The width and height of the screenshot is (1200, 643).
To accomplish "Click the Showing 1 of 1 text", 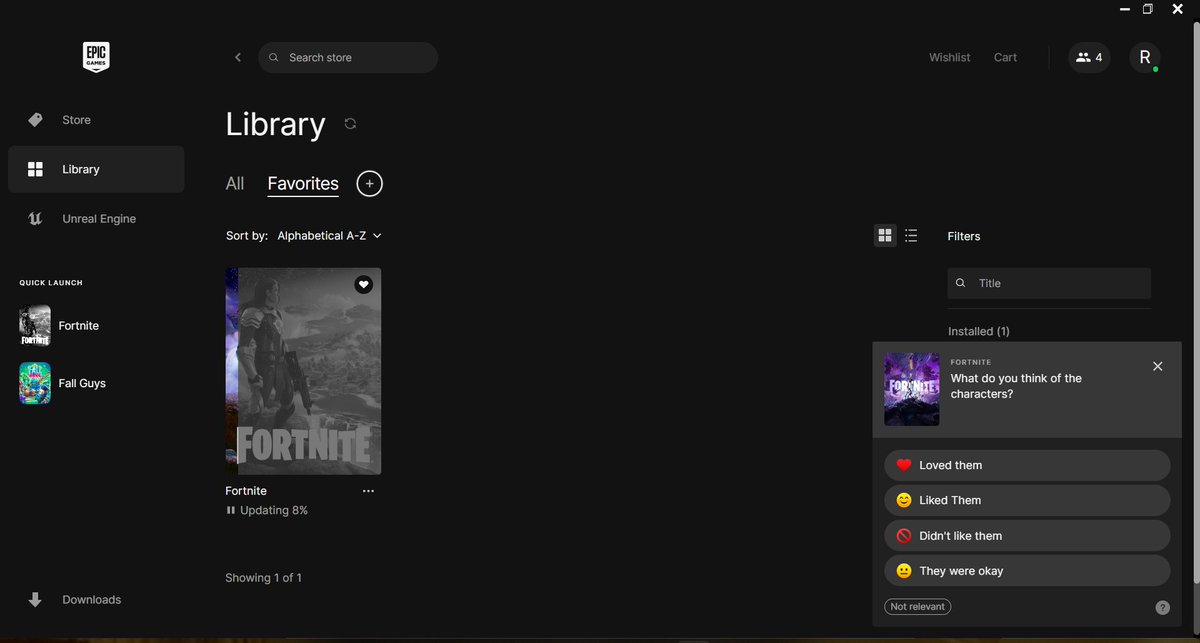I will (x=264, y=578).
